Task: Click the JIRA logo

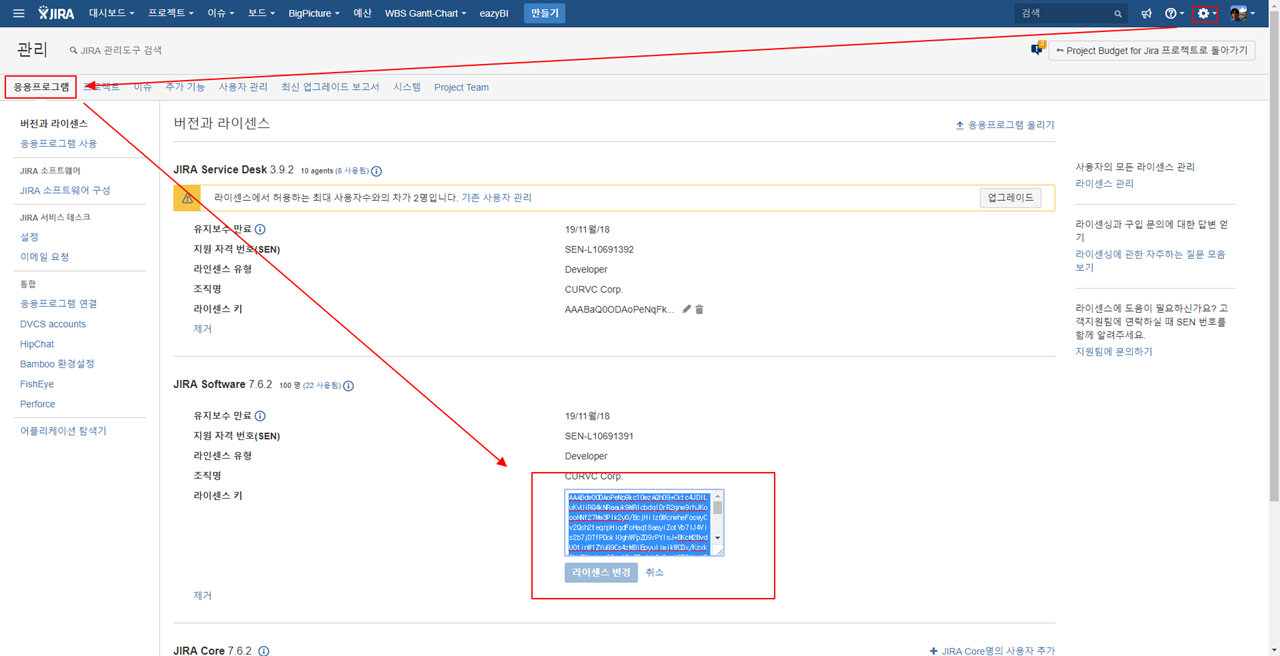Action: (x=56, y=13)
